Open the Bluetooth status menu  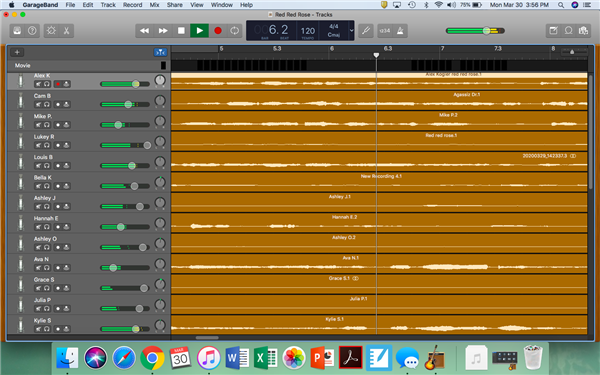(x=426, y=5)
